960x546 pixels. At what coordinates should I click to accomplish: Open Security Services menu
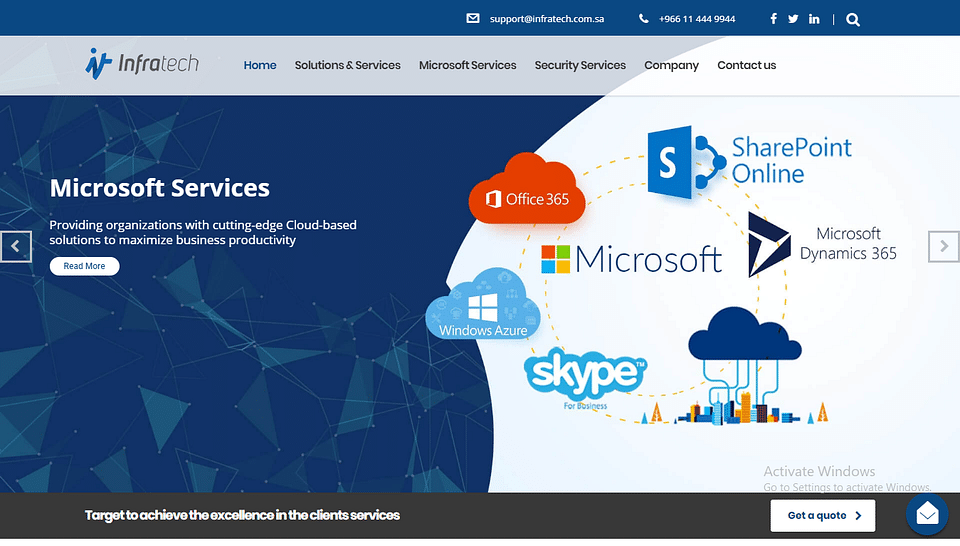pyautogui.click(x=580, y=65)
